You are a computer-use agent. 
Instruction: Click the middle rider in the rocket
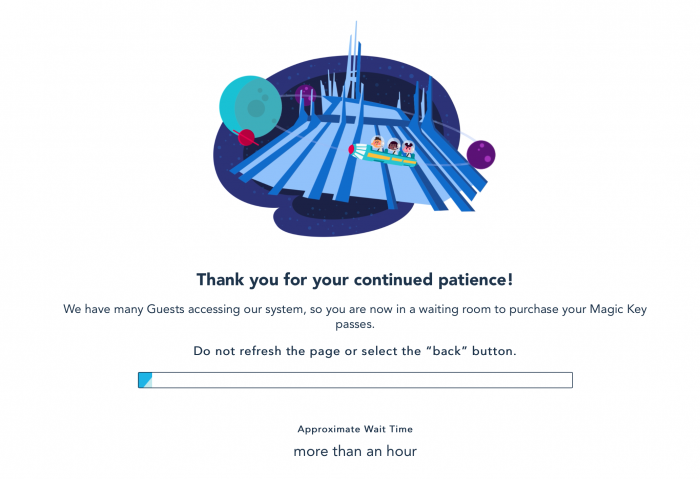[393, 146]
